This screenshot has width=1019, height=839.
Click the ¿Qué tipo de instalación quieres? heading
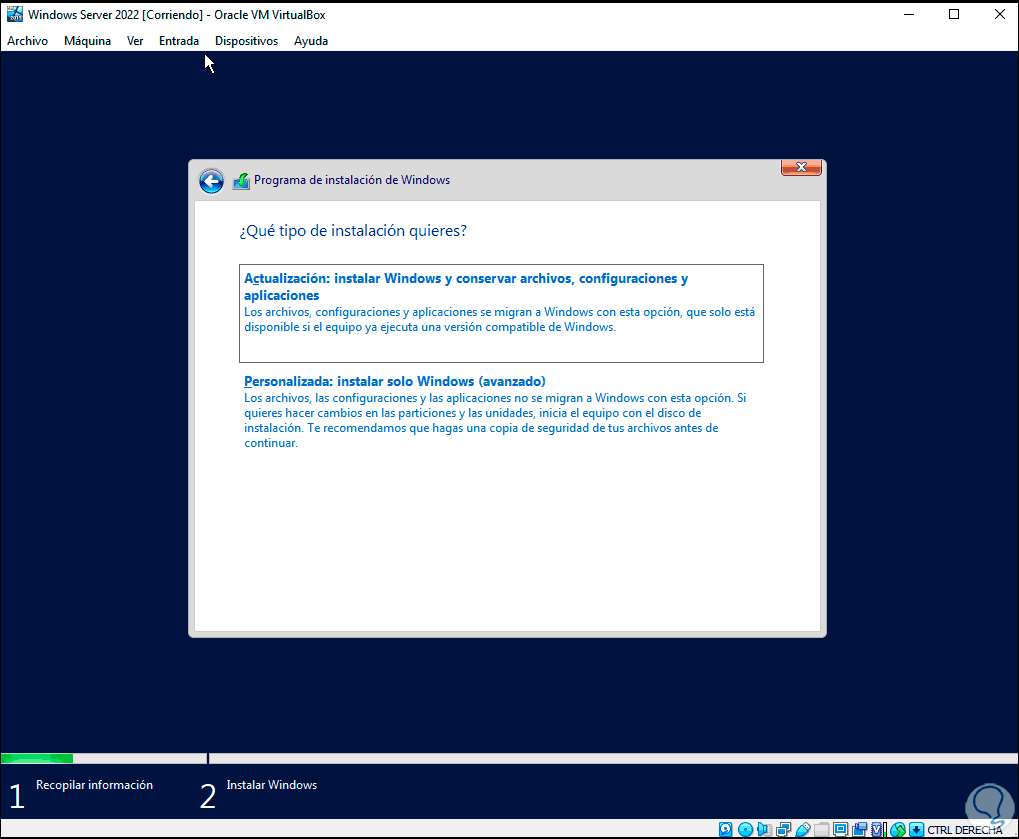pos(353,231)
